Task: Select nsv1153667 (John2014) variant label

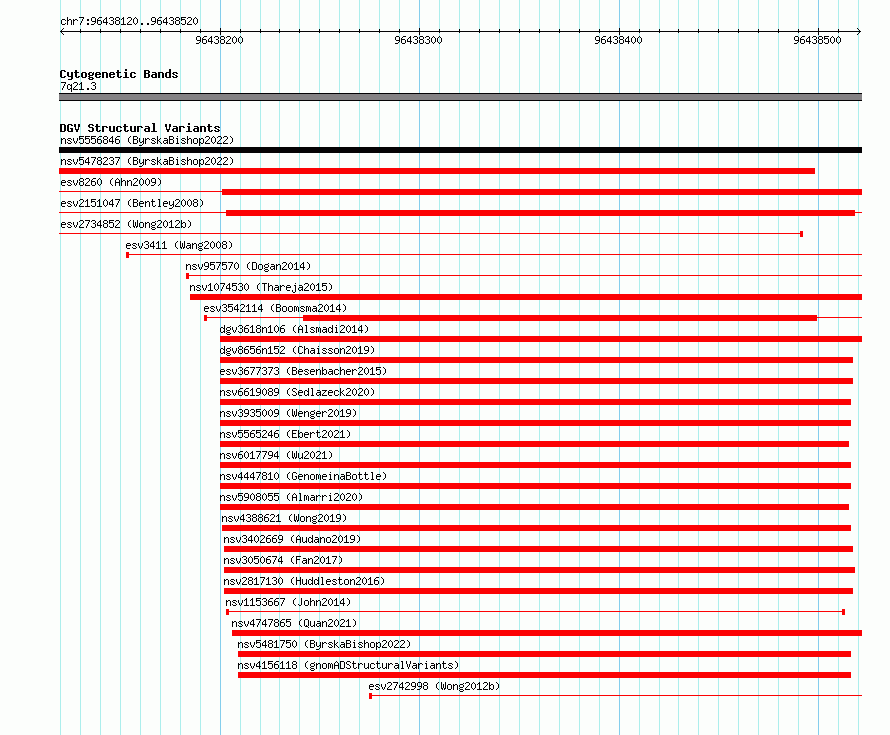Action: pyautogui.click(x=288, y=602)
